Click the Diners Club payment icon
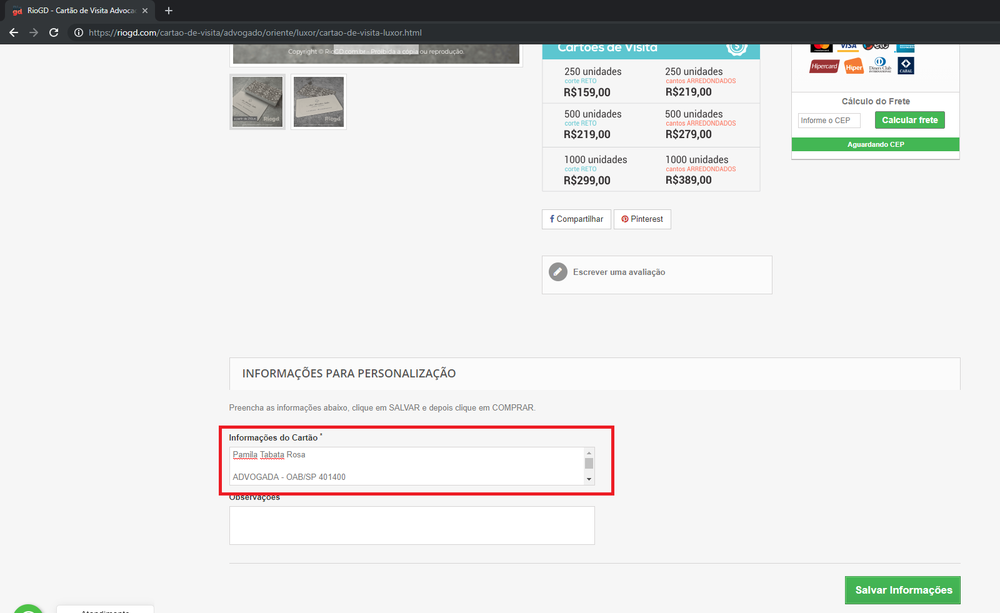The height and width of the screenshot is (613, 1000). click(x=879, y=65)
